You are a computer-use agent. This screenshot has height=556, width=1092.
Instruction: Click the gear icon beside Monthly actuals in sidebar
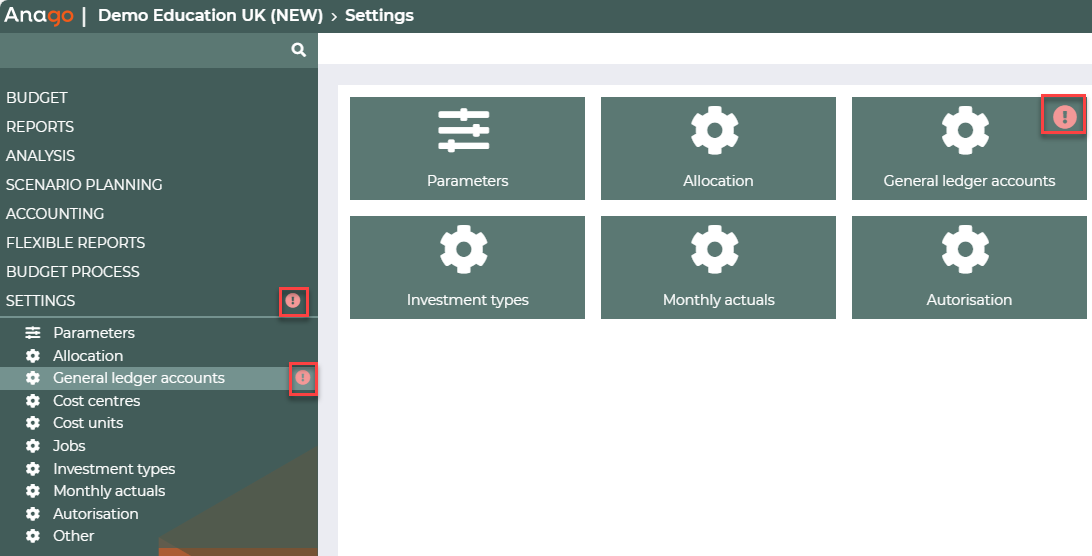click(33, 491)
